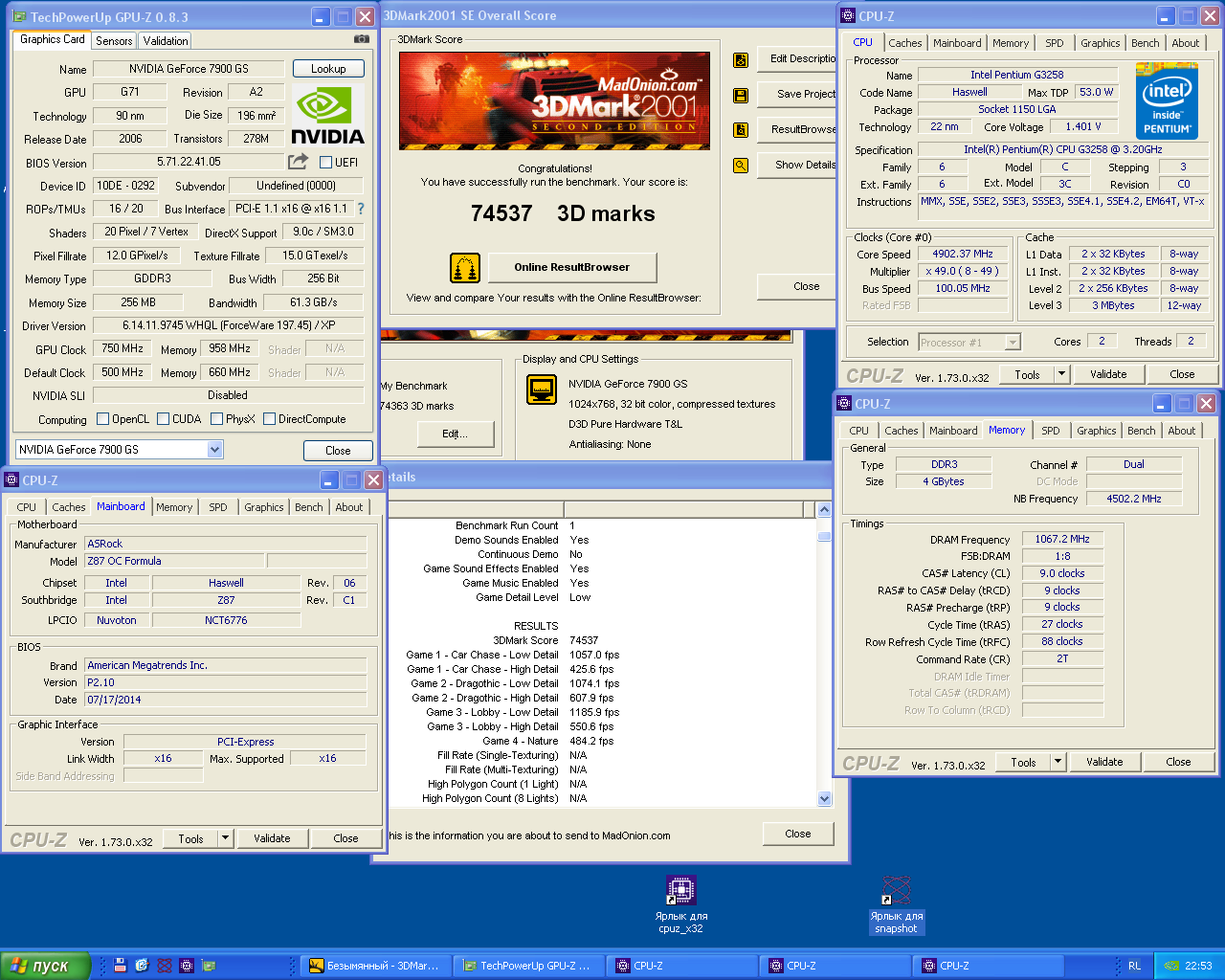Toggle the UEFI checkbox in GPU-Z
This screenshot has width=1225, height=980.
point(325,163)
